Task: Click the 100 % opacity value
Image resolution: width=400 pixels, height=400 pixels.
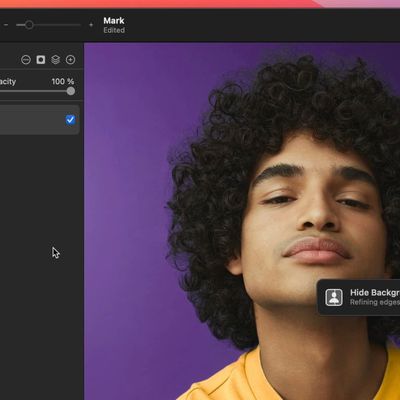Action: (63, 81)
